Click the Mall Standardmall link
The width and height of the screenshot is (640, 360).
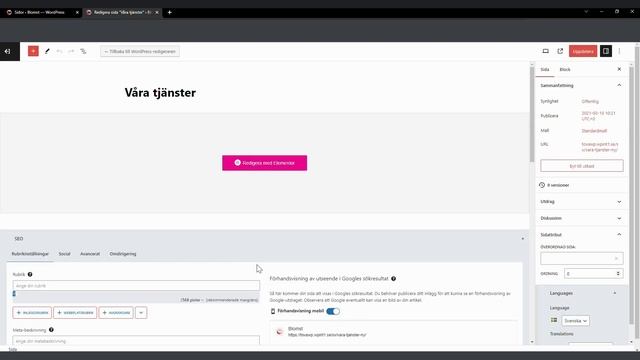tap(594, 131)
